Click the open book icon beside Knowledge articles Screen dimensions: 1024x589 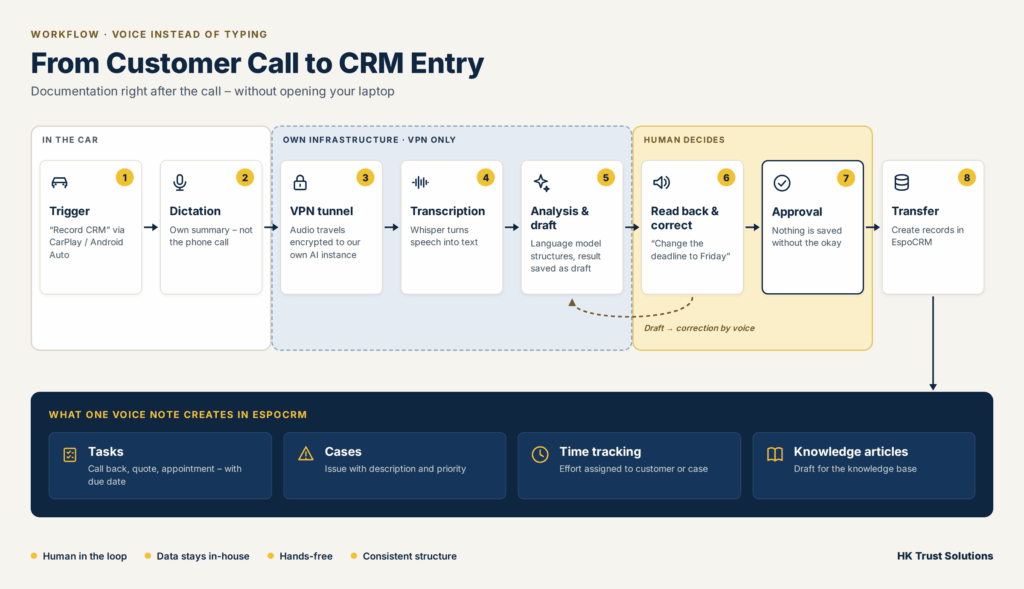[x=775, y=454]
